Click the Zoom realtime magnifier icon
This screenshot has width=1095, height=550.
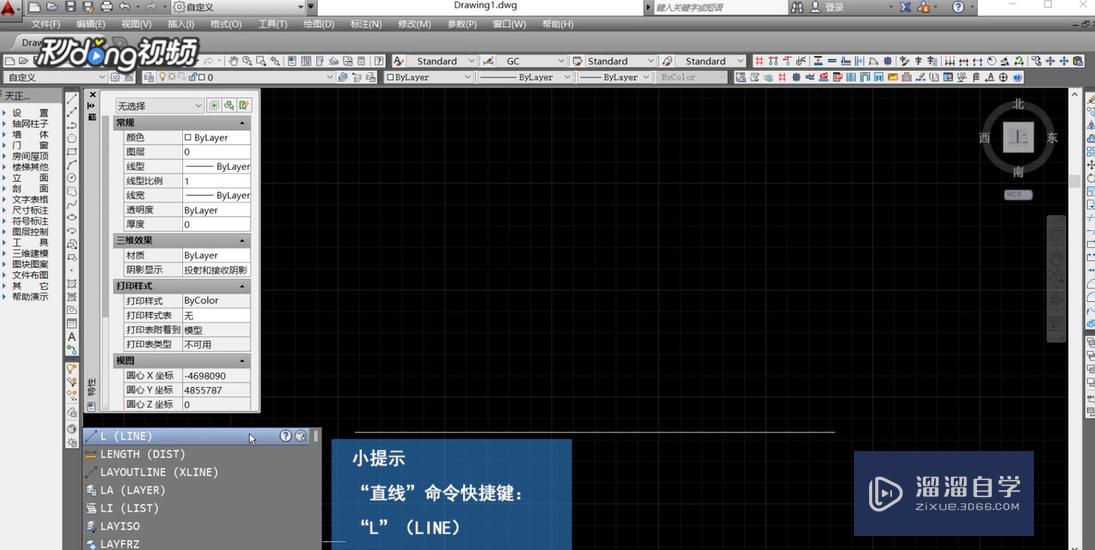(247, 61)
